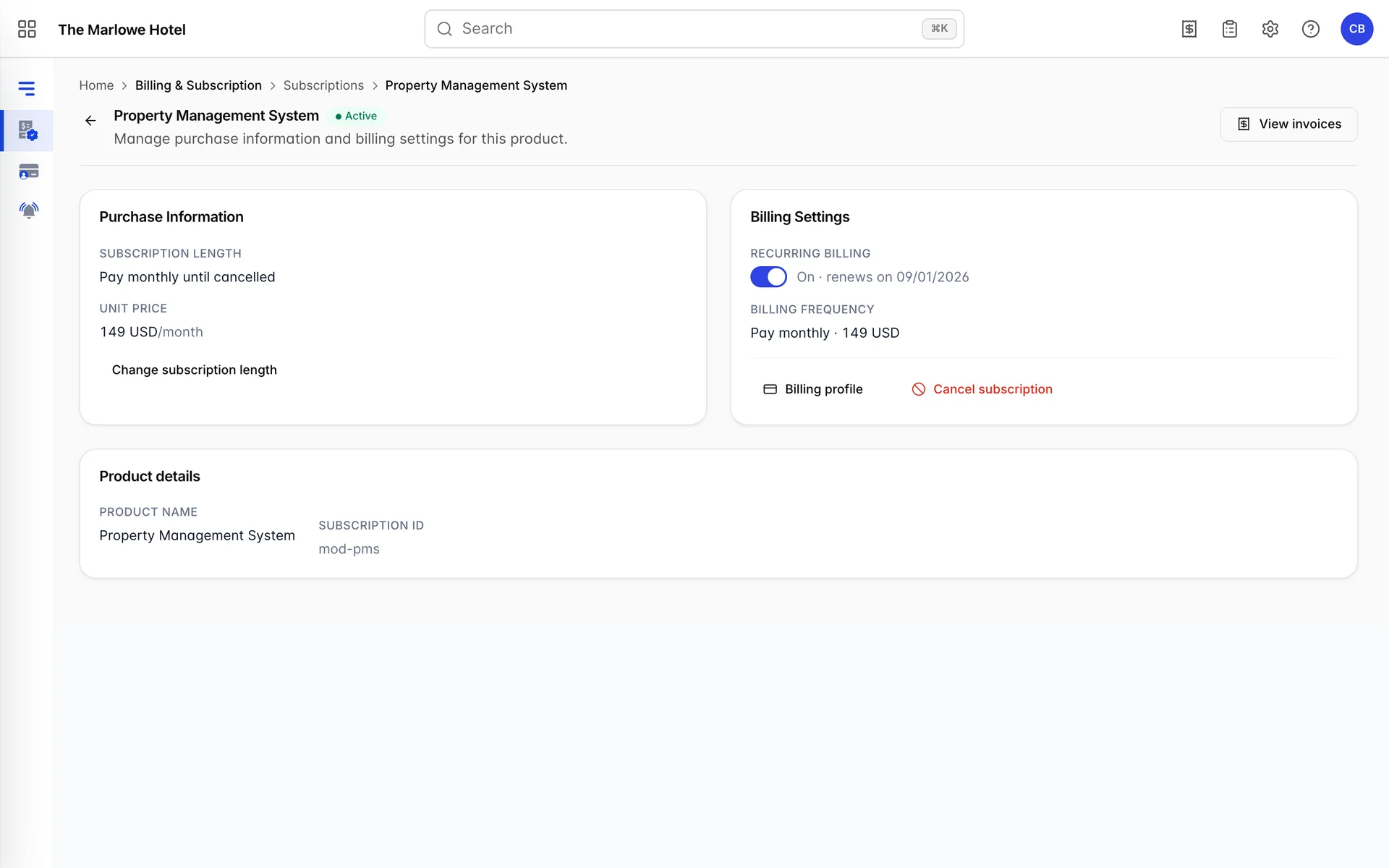The image size is (1389, 868).
Task: Go to Home breadcrumb
Action: (96, 85)
